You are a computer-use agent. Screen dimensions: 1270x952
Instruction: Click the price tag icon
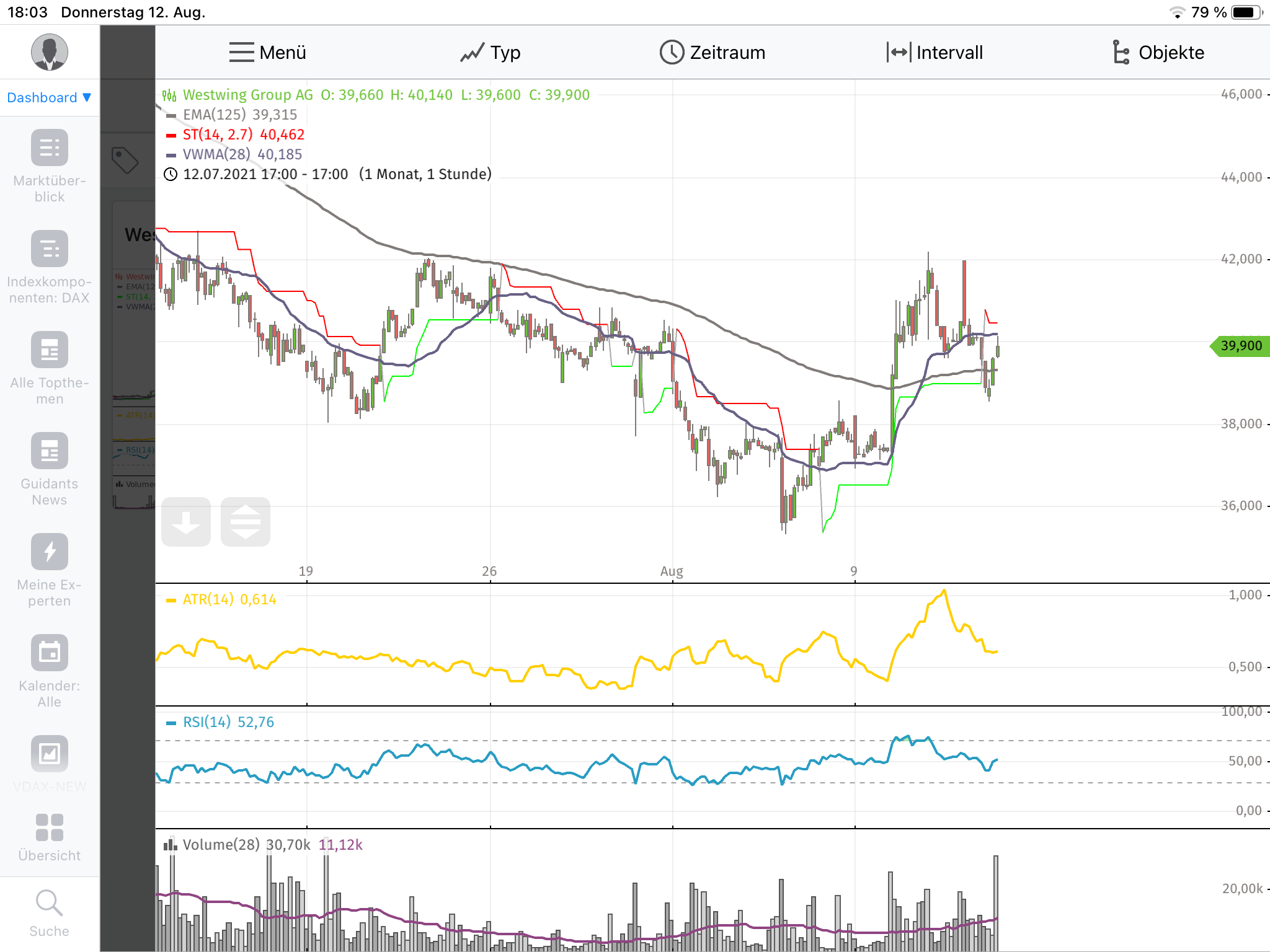[125, 160]
